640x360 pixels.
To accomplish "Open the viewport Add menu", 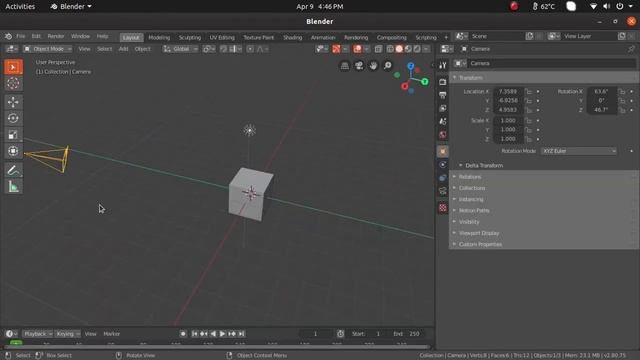I will (x=123, y=49).
